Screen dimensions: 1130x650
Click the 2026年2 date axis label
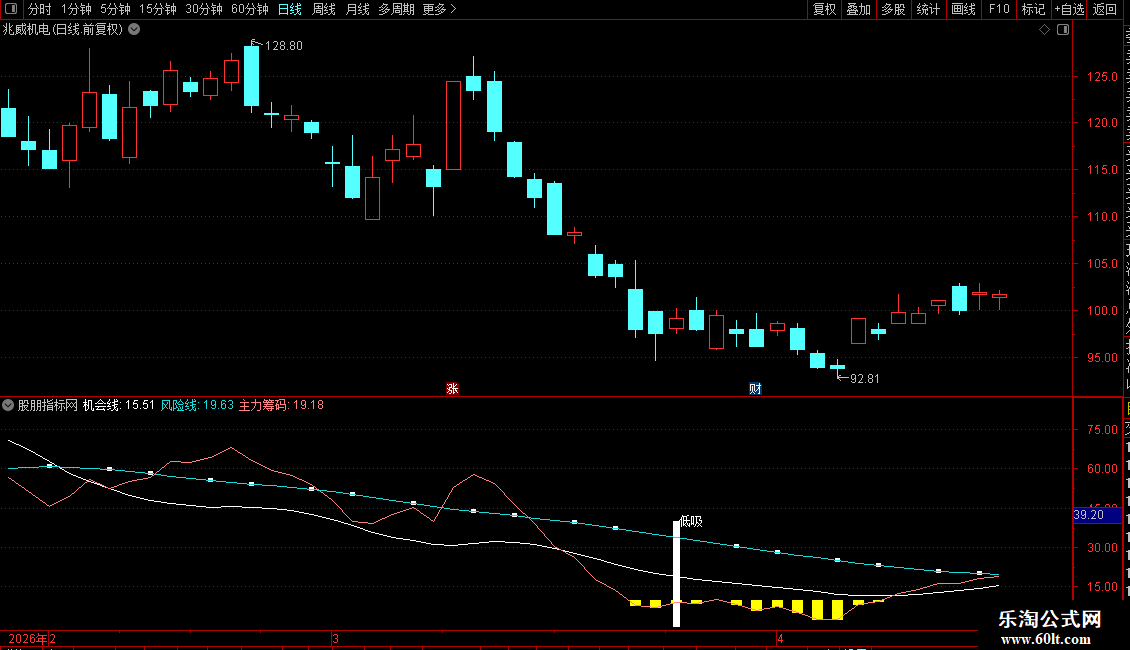pos(32,638)
